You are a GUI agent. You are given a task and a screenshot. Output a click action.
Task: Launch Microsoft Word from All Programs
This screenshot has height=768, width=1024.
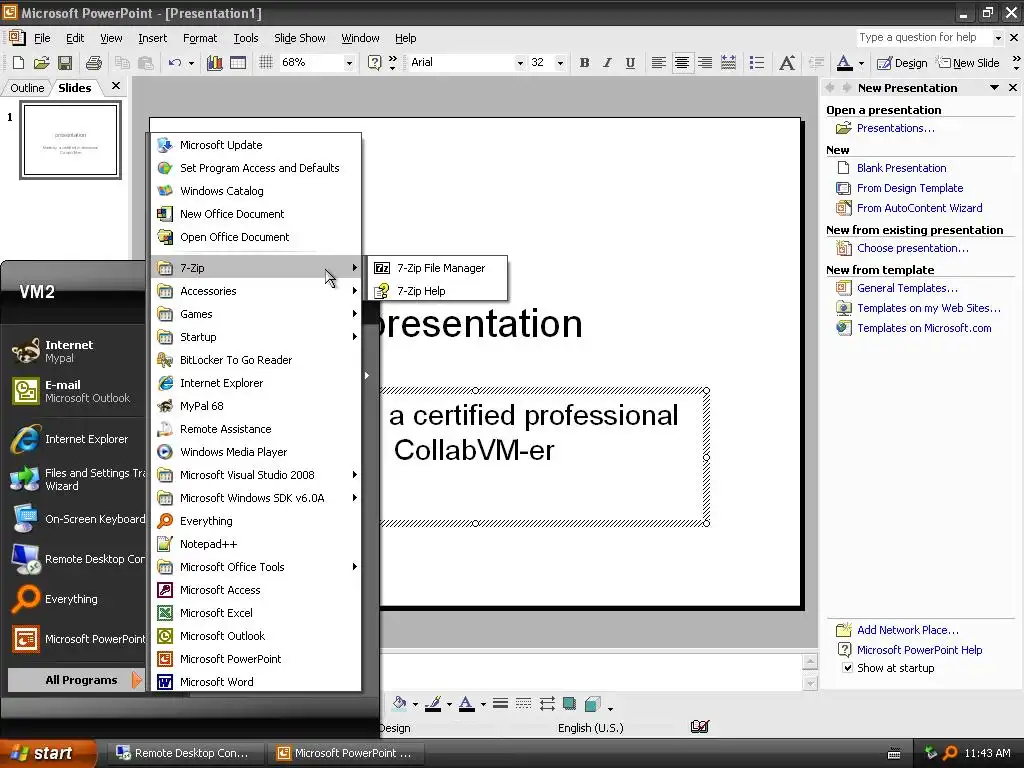[256, 682]
